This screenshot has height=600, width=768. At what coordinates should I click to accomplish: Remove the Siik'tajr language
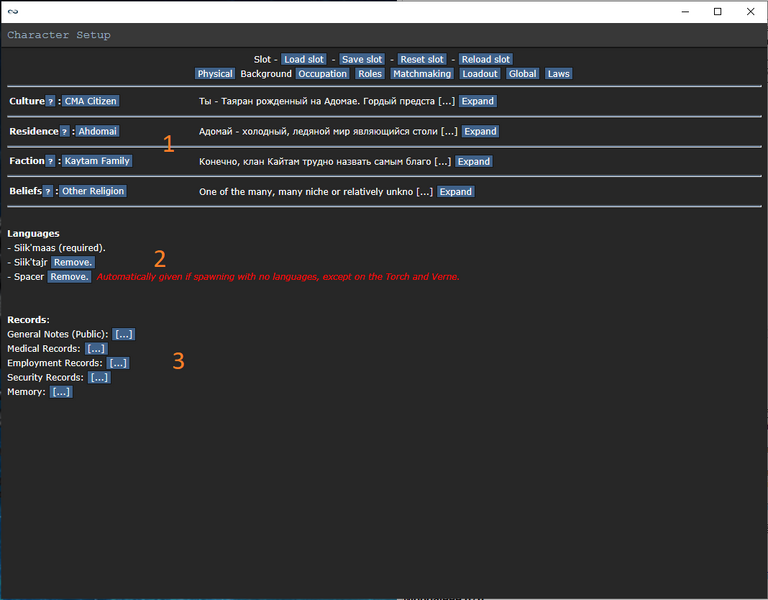pyautogui.click(x=72, y=262)
